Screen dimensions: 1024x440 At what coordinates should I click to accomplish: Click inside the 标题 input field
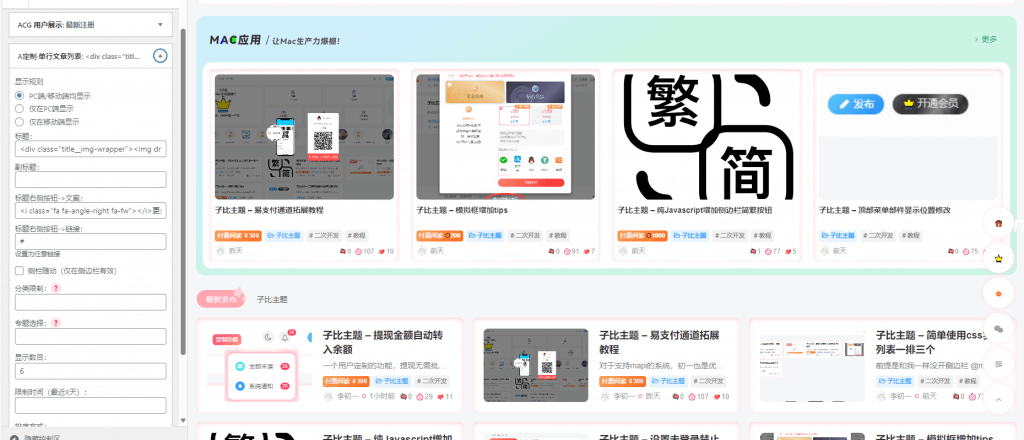[x=91, y=148]
